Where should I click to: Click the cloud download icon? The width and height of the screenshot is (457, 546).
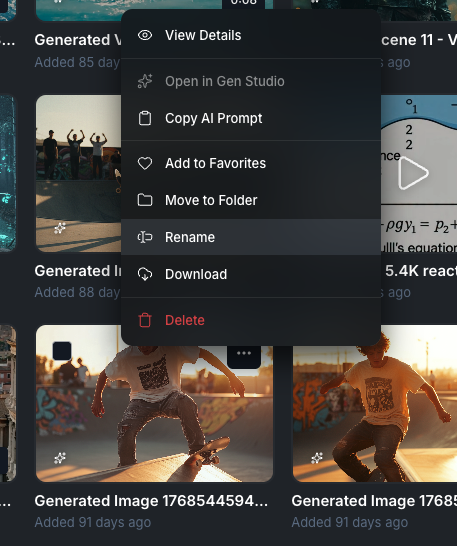click(145, 274)
